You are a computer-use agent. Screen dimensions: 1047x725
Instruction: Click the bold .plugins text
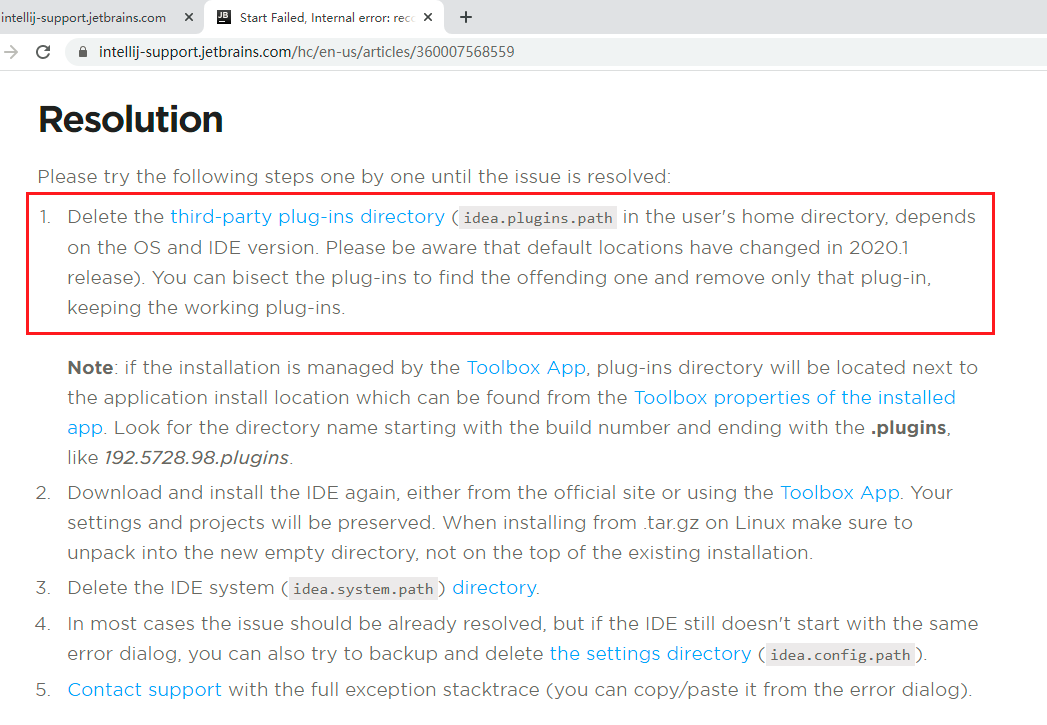click(908, 428)
